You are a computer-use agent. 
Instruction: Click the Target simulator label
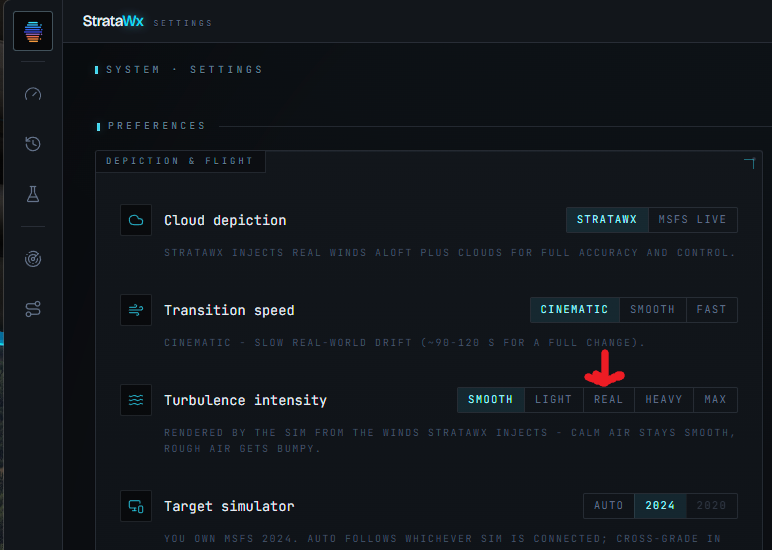229,506
